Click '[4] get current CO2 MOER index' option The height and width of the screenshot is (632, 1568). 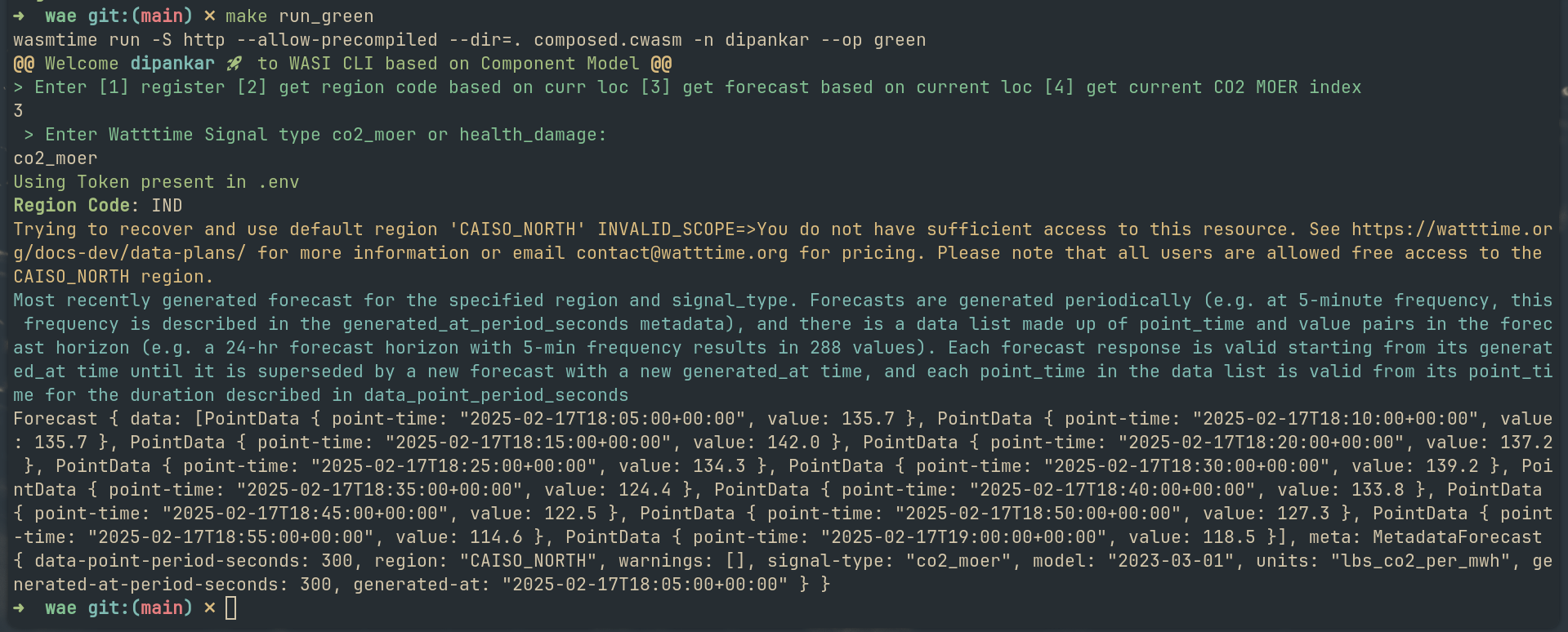(x=1203, y=87)
